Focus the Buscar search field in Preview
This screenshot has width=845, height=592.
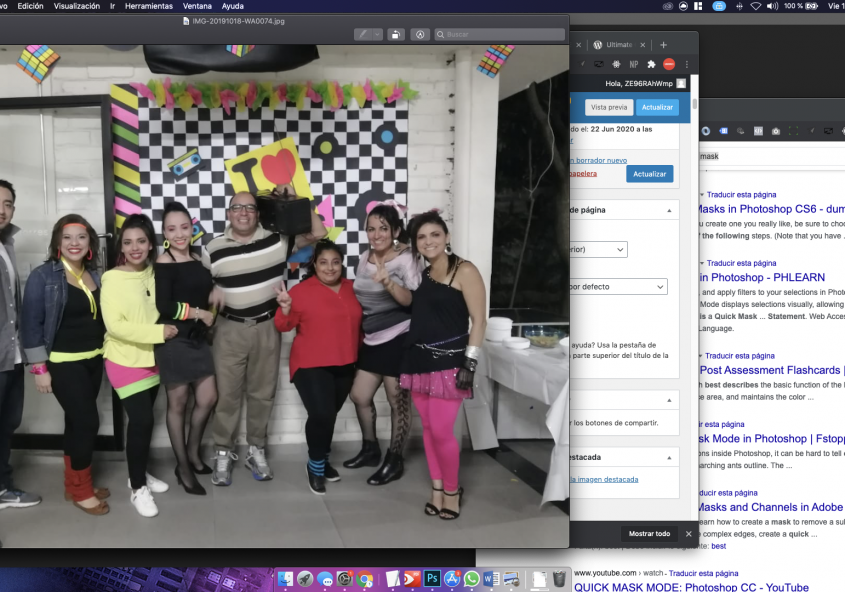click(x=500, y=34)
